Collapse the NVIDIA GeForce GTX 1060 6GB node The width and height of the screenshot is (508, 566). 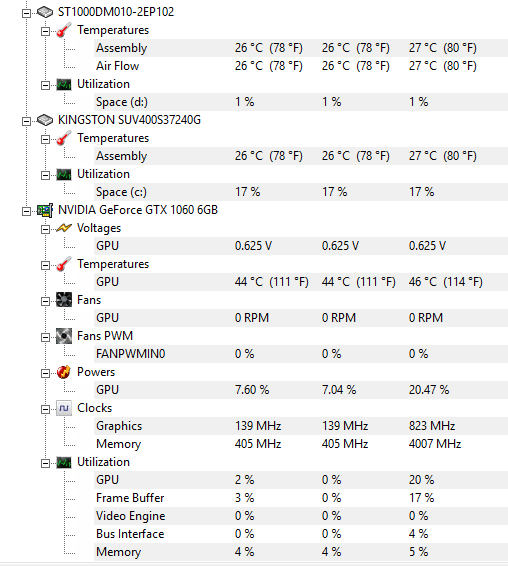[x=26, y=211]
